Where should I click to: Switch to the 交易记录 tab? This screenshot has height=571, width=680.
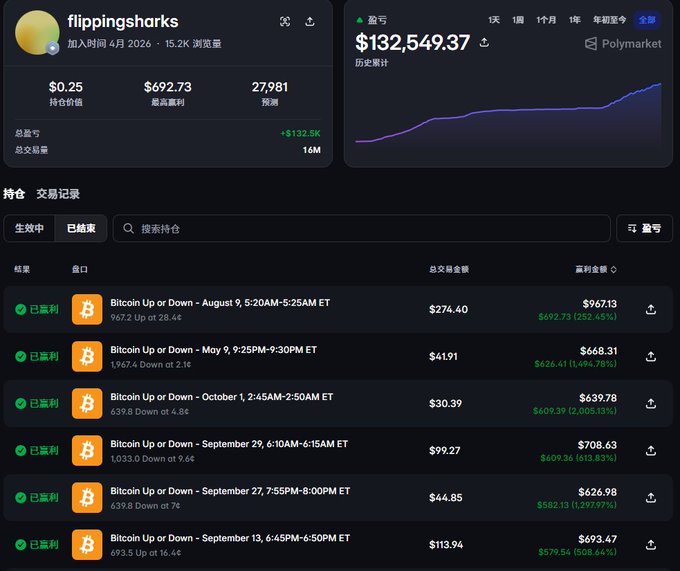point(58,194)
